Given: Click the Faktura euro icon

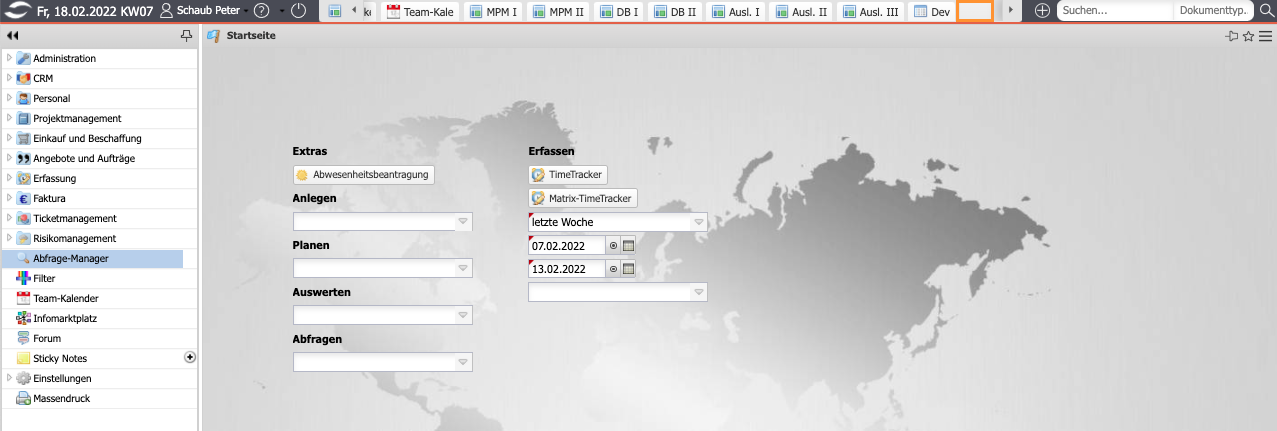Looking at the screenshot, I should pyautogui.click(x=23, y=198).
